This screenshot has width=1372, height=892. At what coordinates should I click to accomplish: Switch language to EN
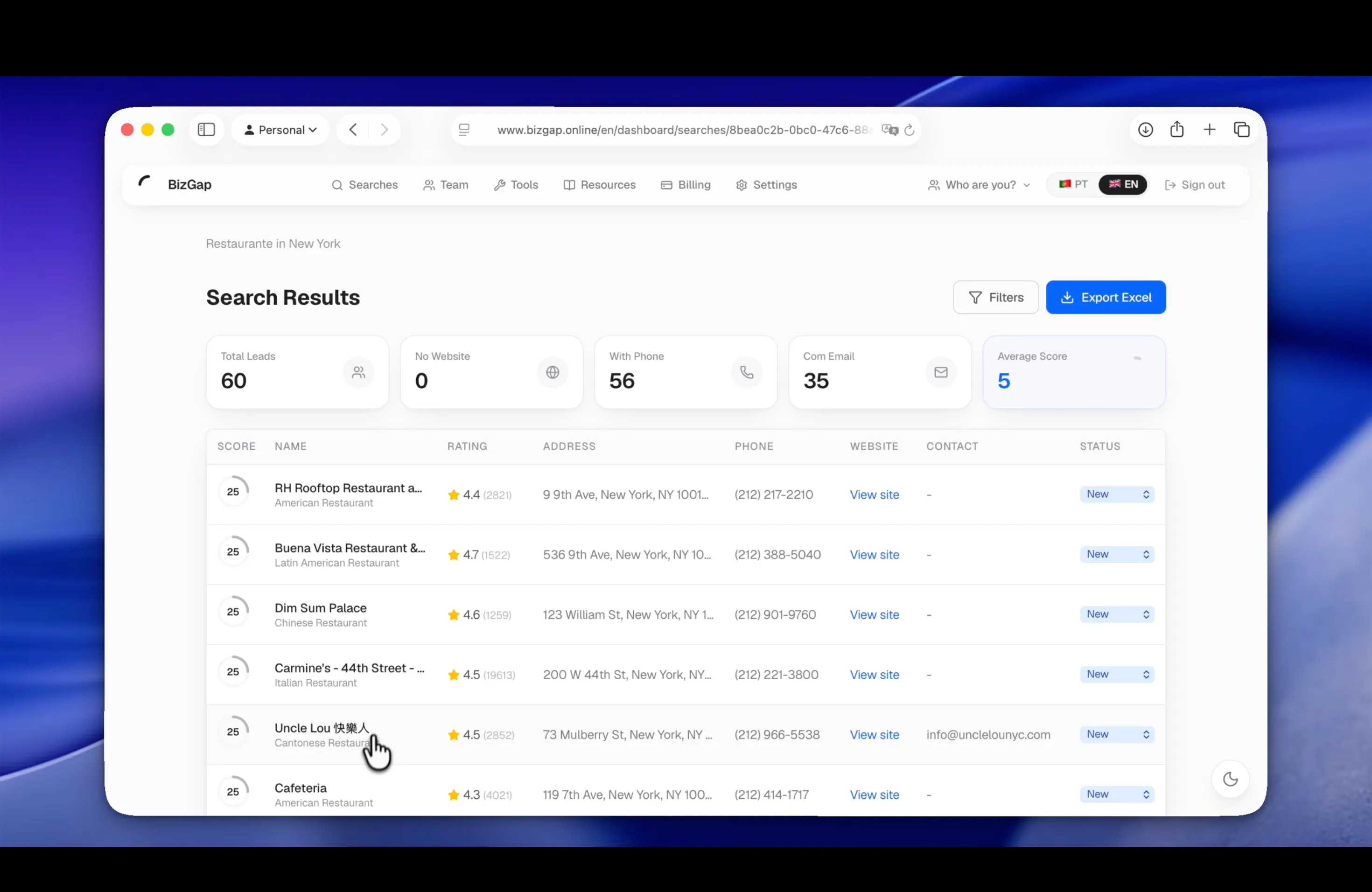click(1123, 184)
